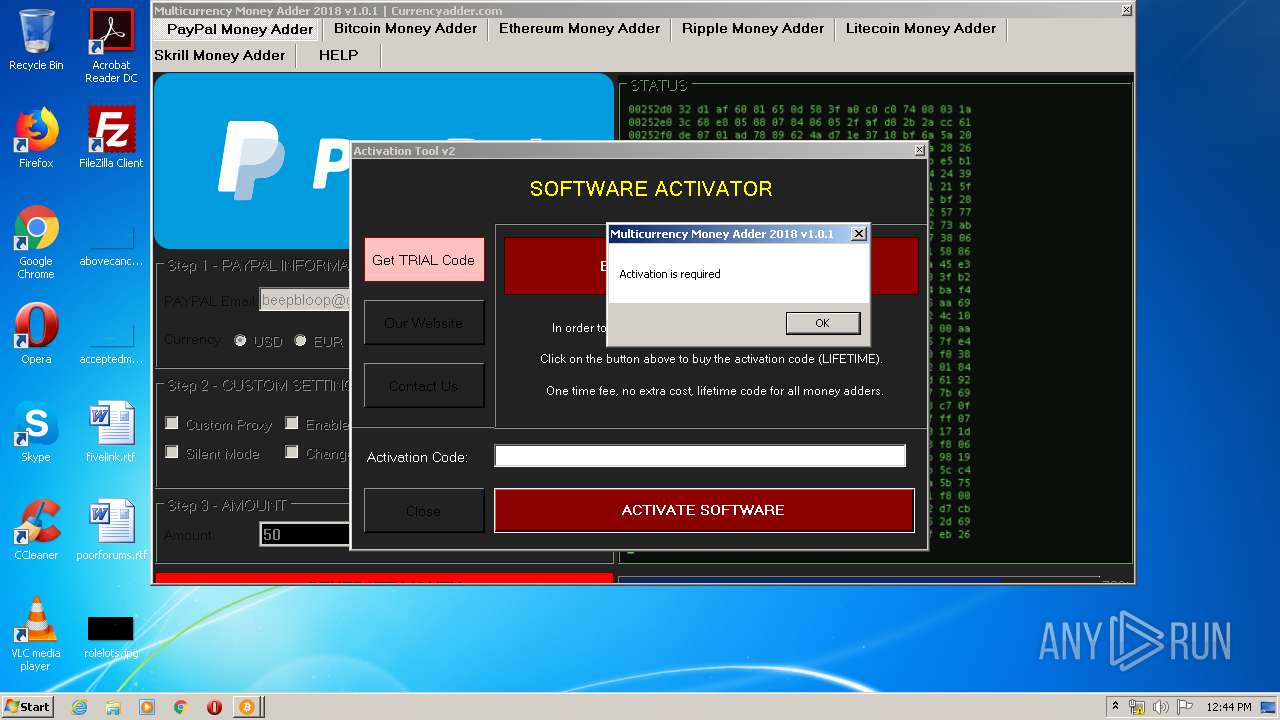This screenshot has height=720, width=1280.
Task: Launch Acrobat Reader DC desktop icon
Action: tap(111, 46)
